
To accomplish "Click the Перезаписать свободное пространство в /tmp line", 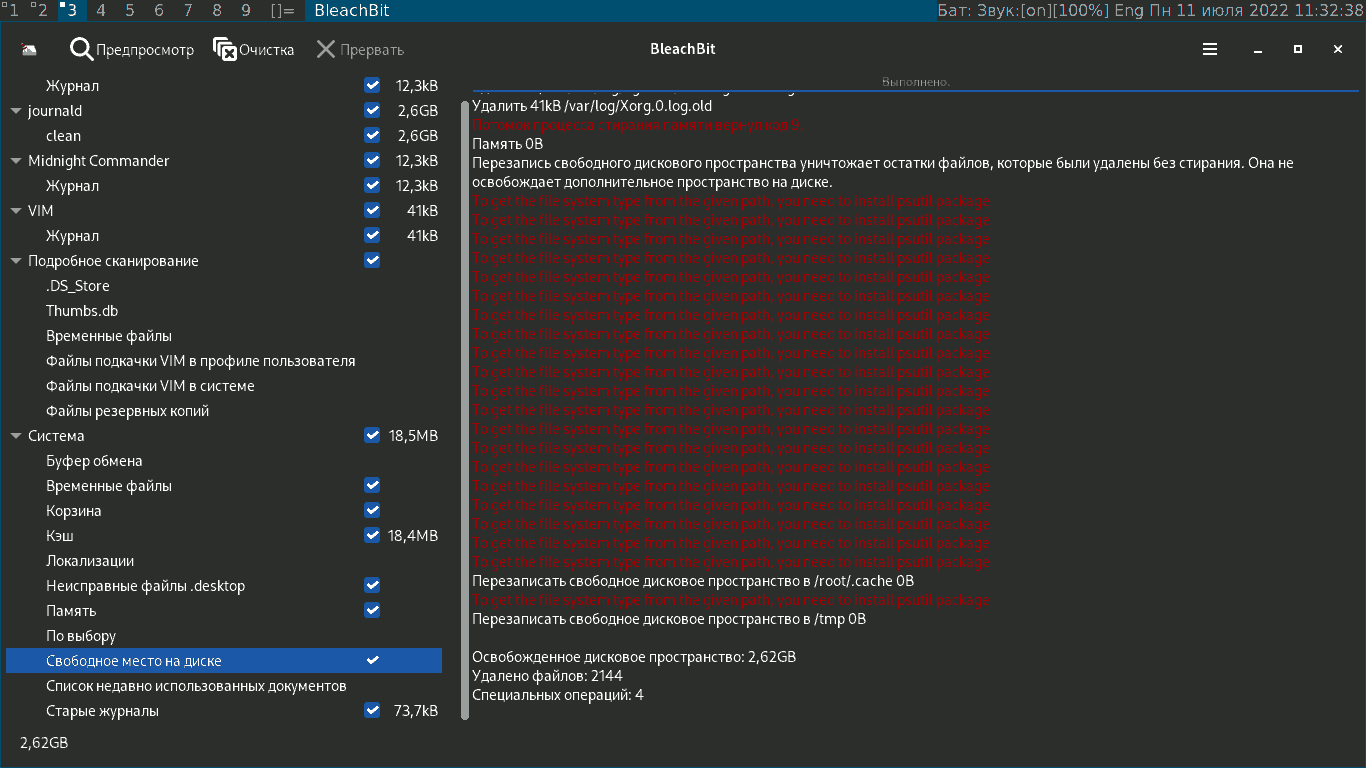I will click(669, 619).
